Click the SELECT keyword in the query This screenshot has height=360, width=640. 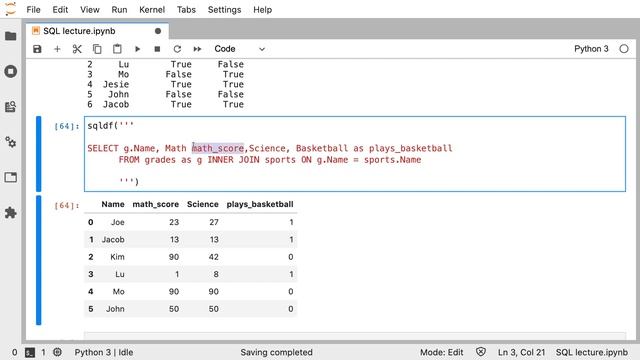tap(103, 148)
